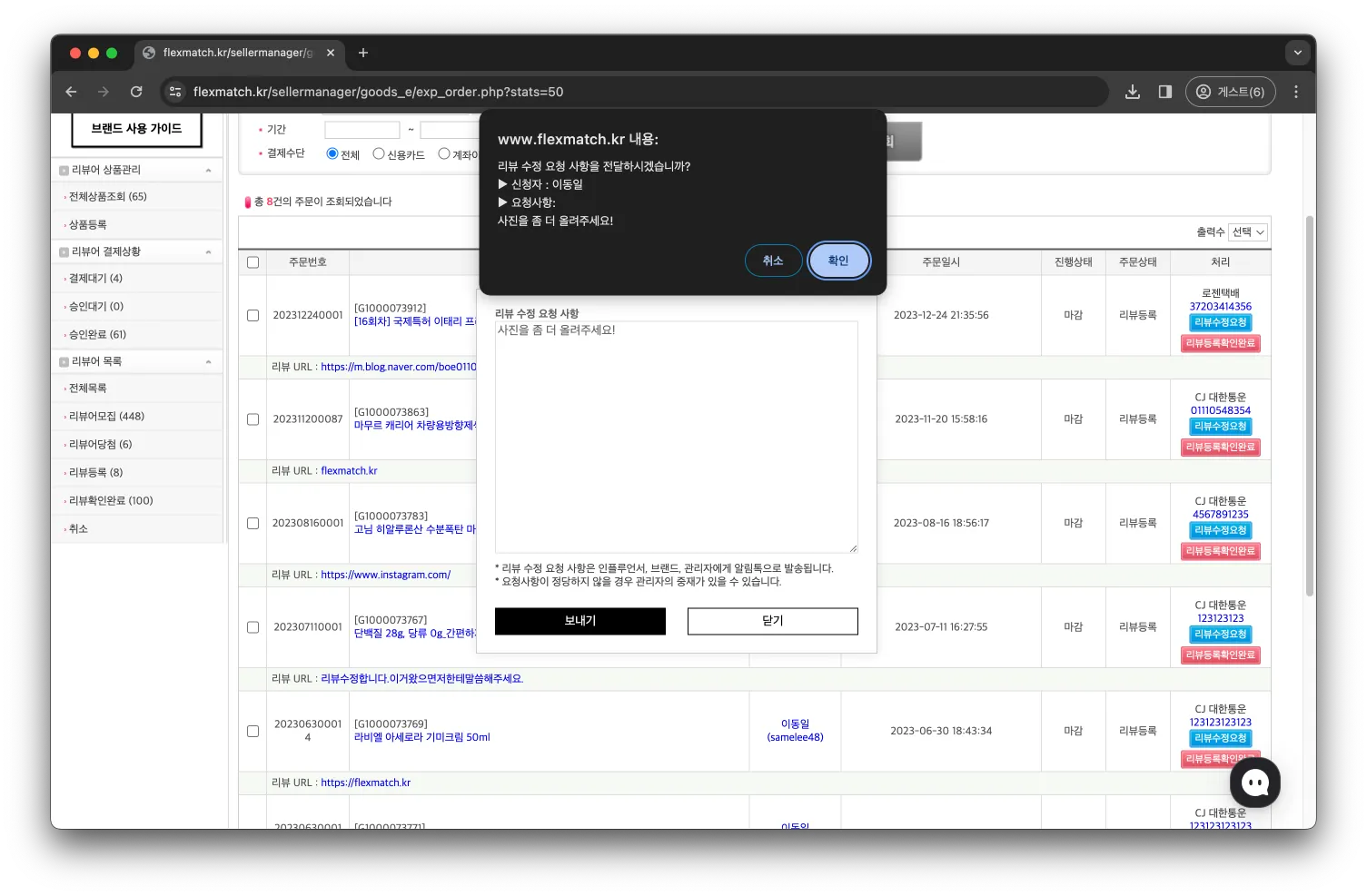The width and height of the screenshot is (1367, 896).
Task: Open site information icon in address bar
Action: tap(175, 92)
